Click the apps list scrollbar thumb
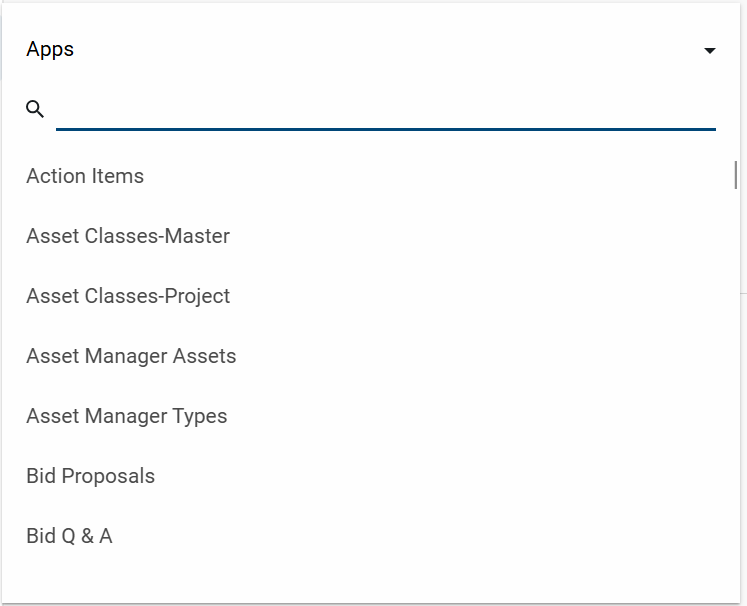The width and height of the screenshot is (747, 606). 736,175
